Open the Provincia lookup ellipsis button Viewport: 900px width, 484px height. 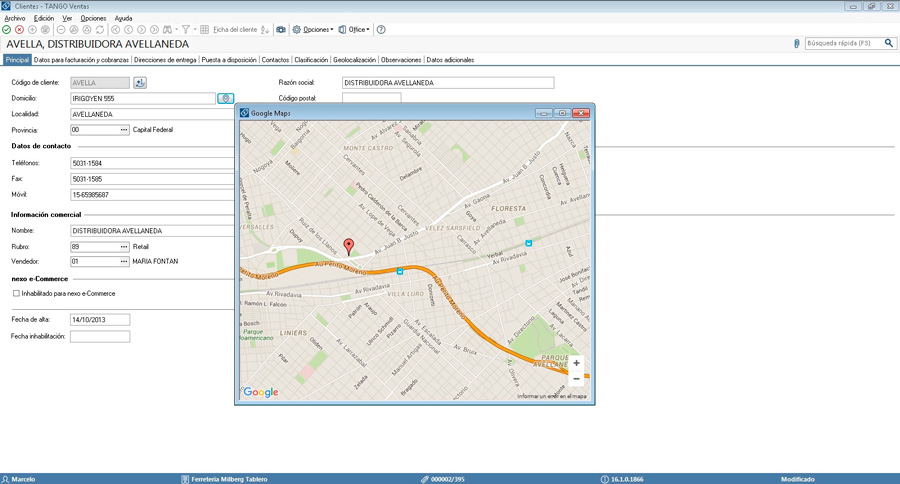click(x=124, y=130)
